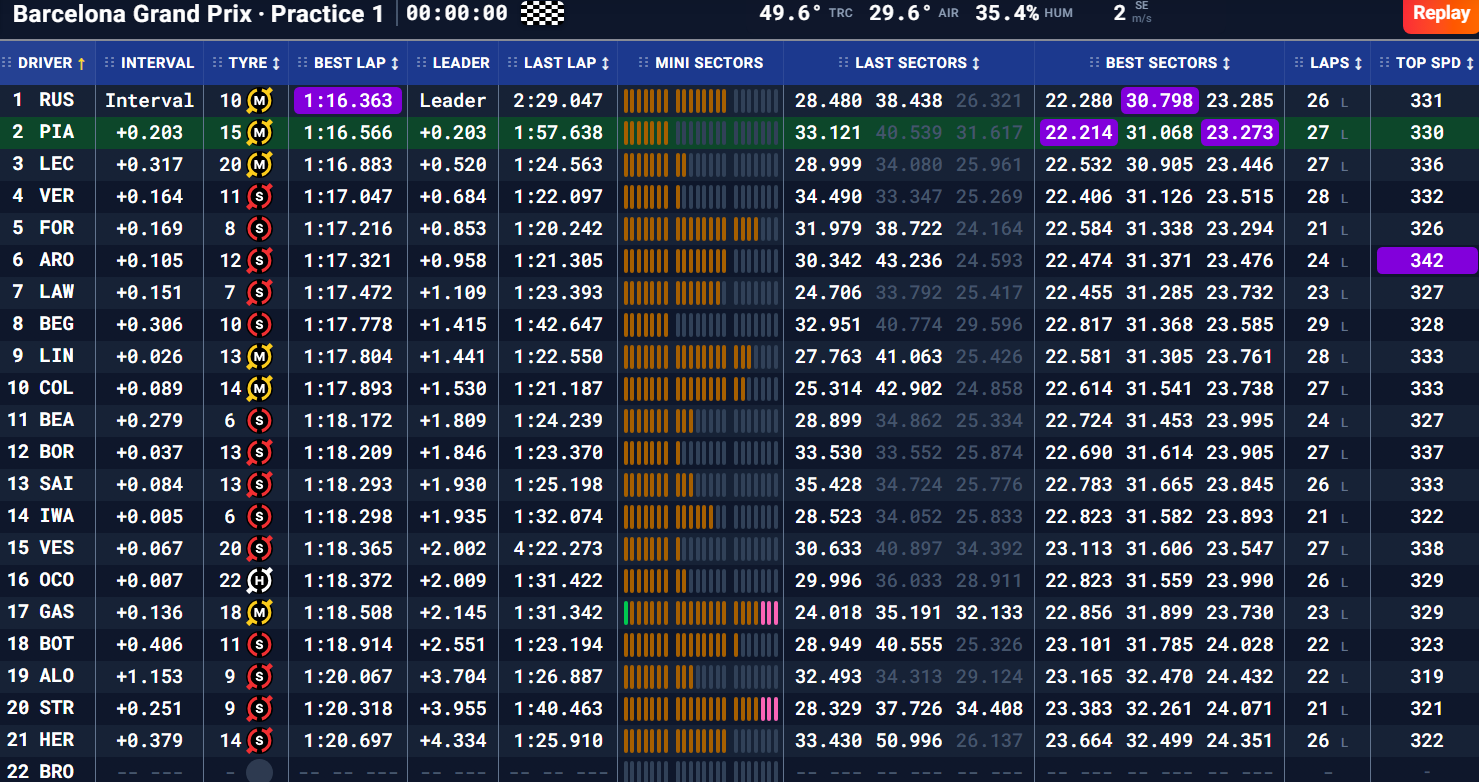The image size is (1479, 782).
Task: Click the soft tyre icon in VES row
Action: point(260,548)
